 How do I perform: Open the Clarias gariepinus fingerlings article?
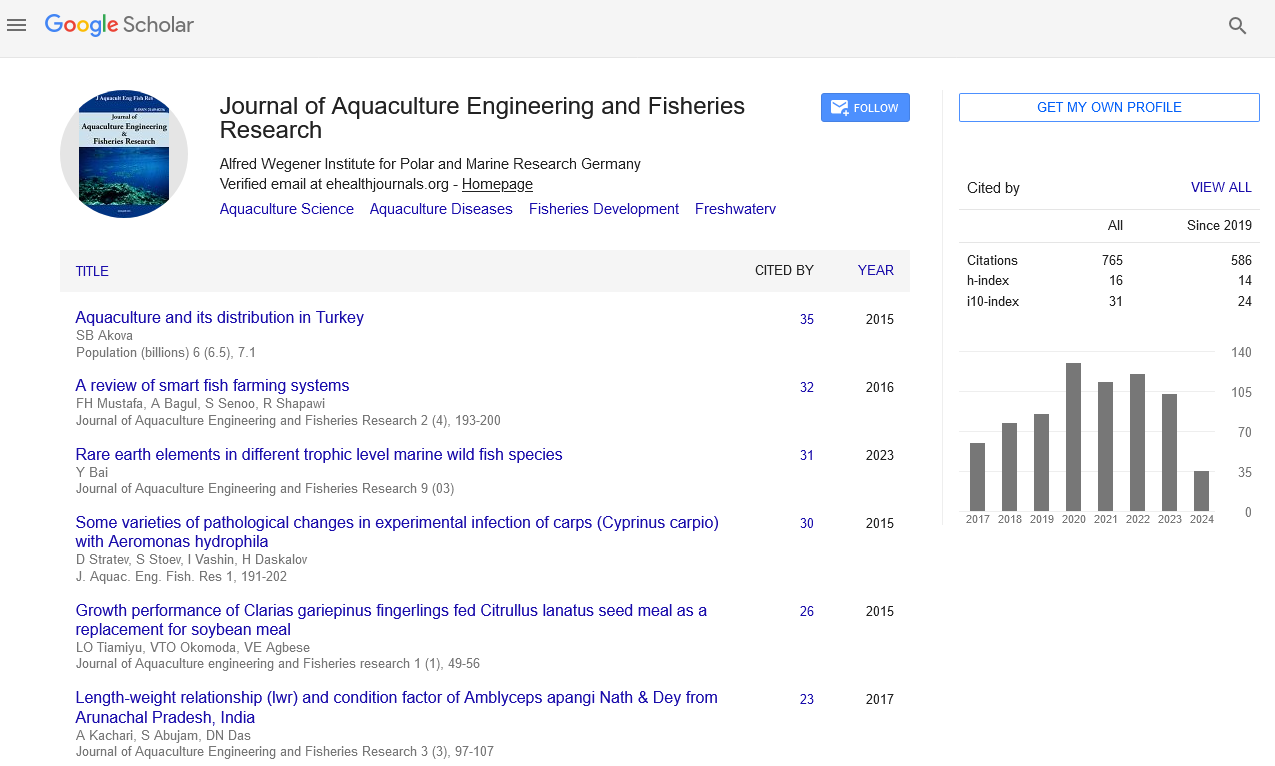[391, 620]
